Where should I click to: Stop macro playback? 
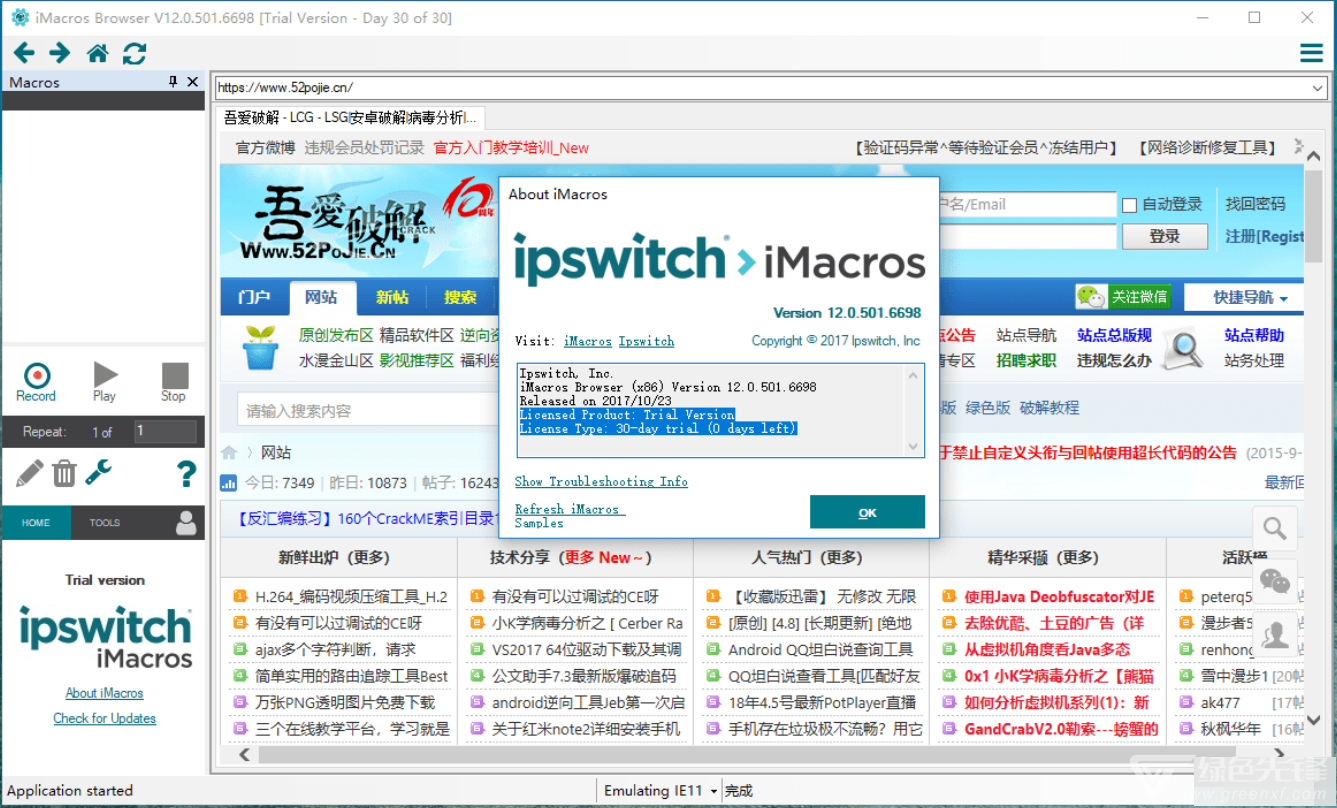174,382
